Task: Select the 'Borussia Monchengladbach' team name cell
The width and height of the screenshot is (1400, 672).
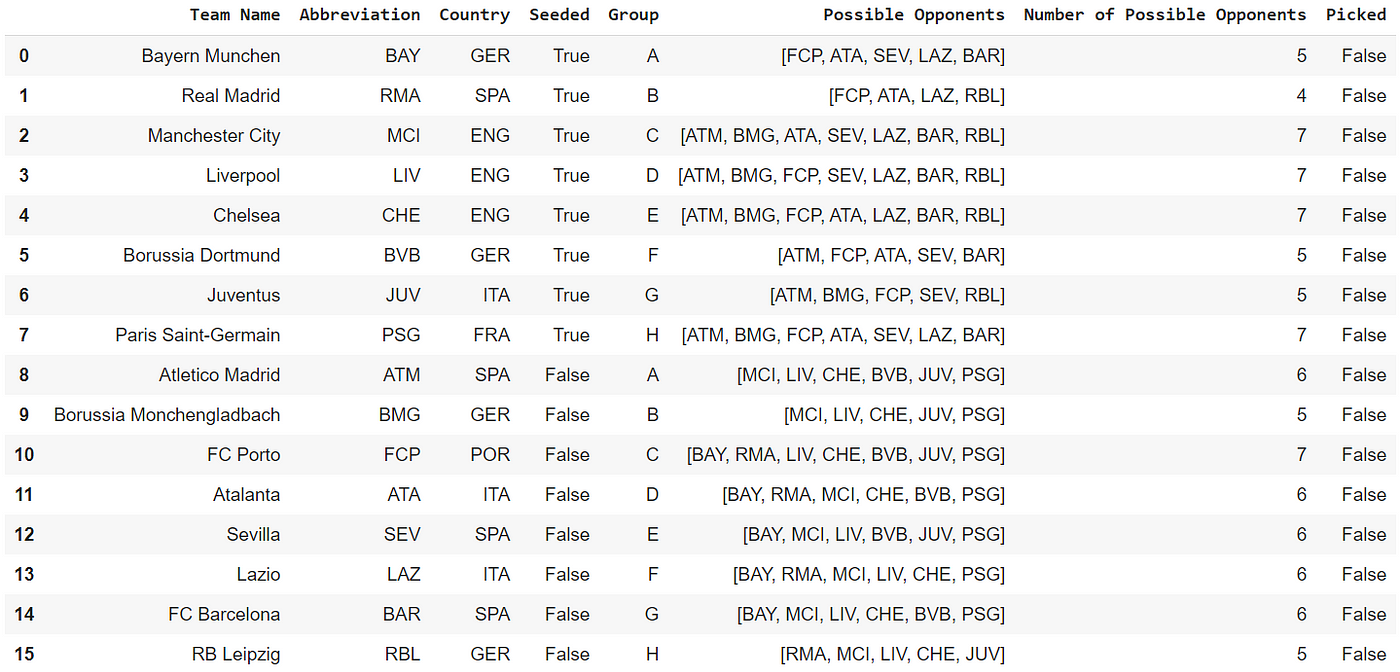Action: pyautogui.click(x=167, y=415)
